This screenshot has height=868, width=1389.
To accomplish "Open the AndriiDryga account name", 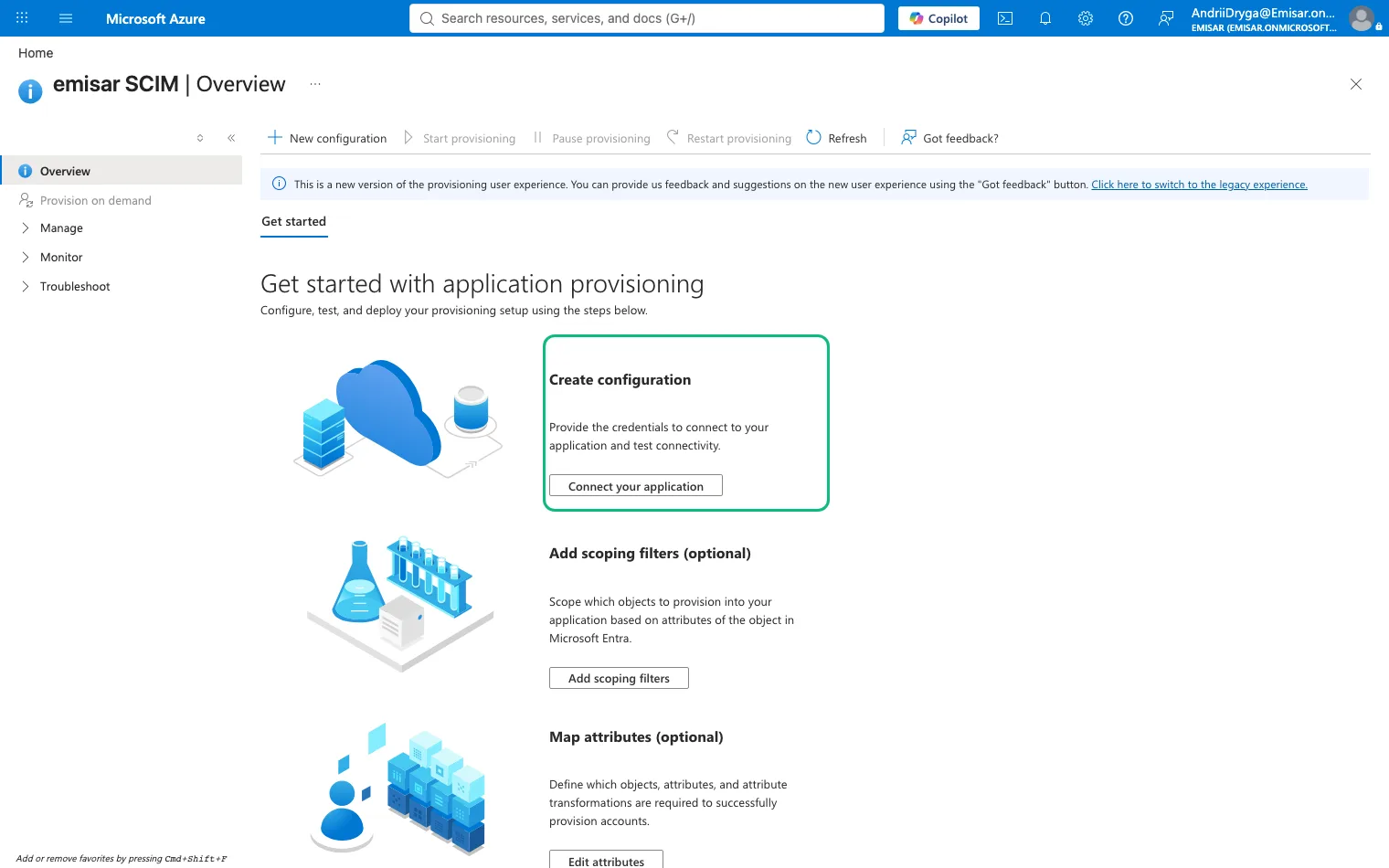I will pyautogui.click(x=1263, y=13).
